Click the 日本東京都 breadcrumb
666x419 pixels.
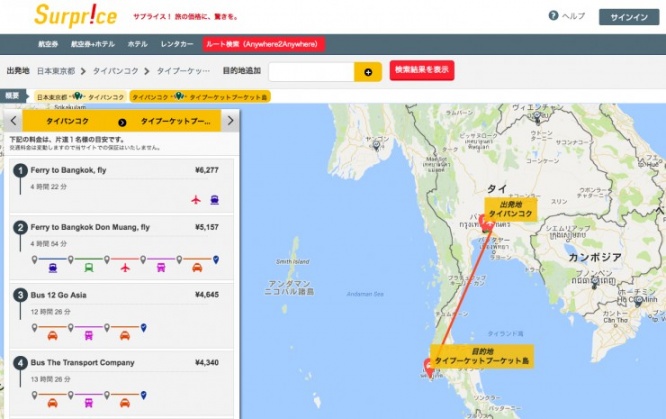(56, 71)
